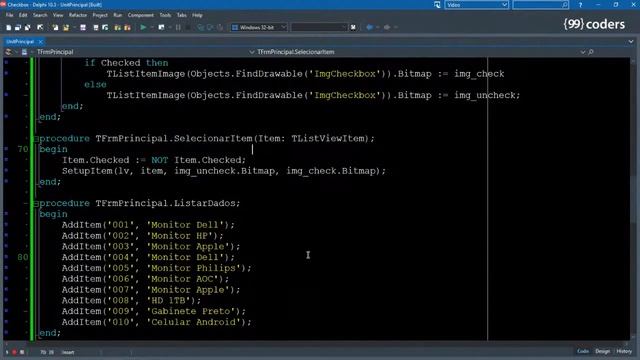Open the Project menu
640x360 pixels.
coord(100,15)
